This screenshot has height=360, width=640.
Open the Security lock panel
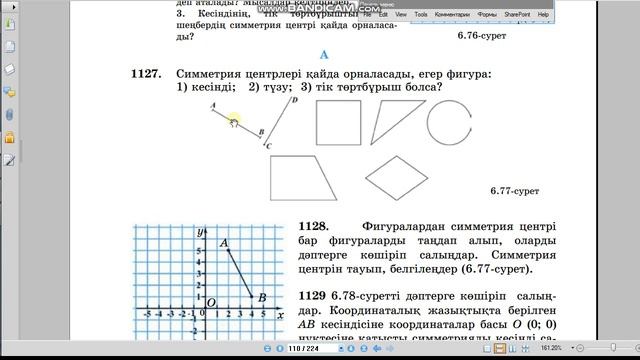[10, 138]
